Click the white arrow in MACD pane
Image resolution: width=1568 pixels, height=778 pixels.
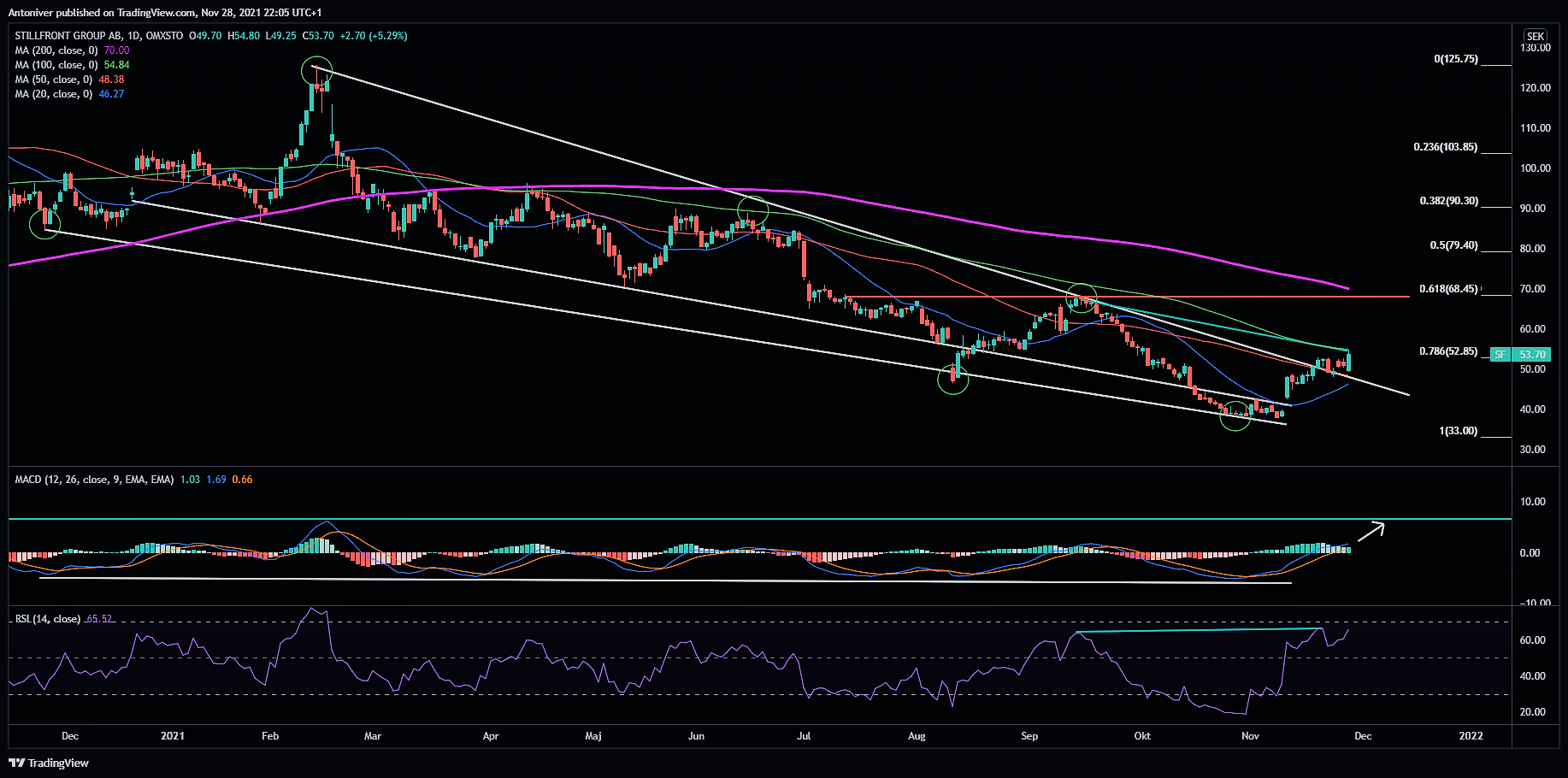point(1371,530)
